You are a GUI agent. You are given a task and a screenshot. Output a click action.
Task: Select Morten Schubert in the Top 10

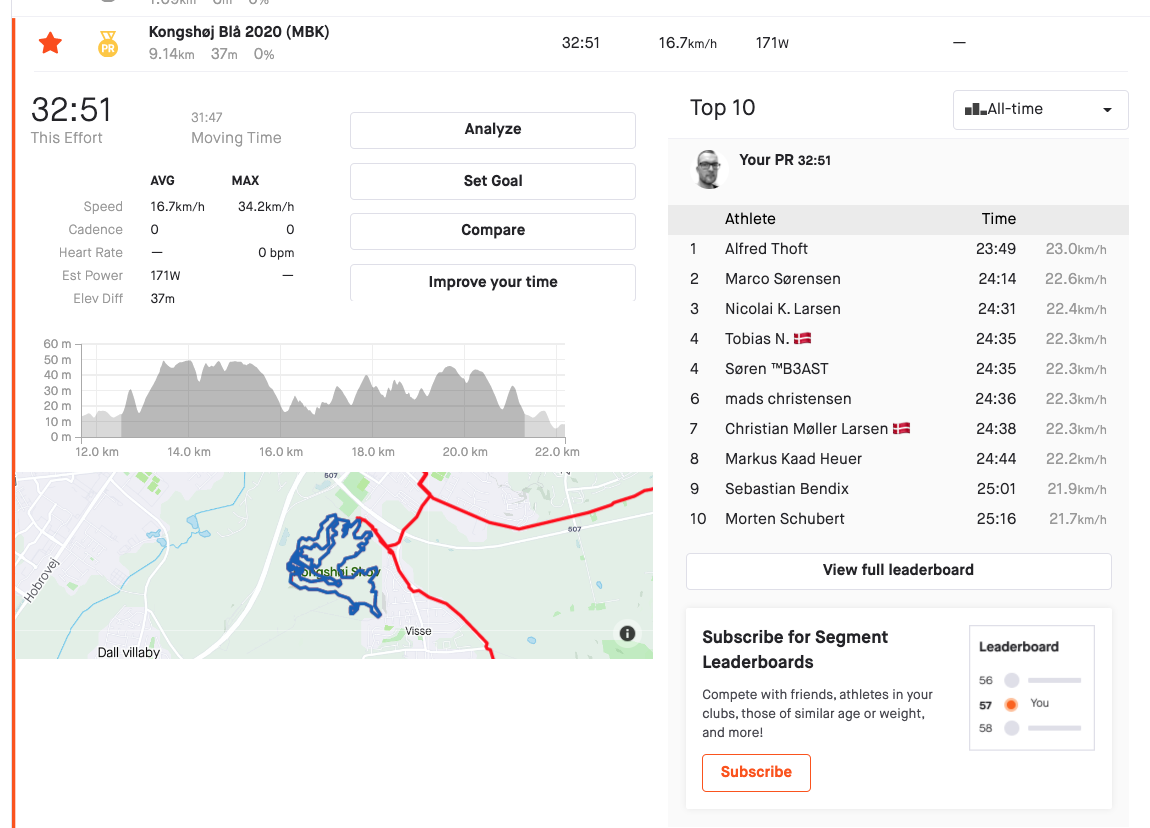(x=784, y=519)
